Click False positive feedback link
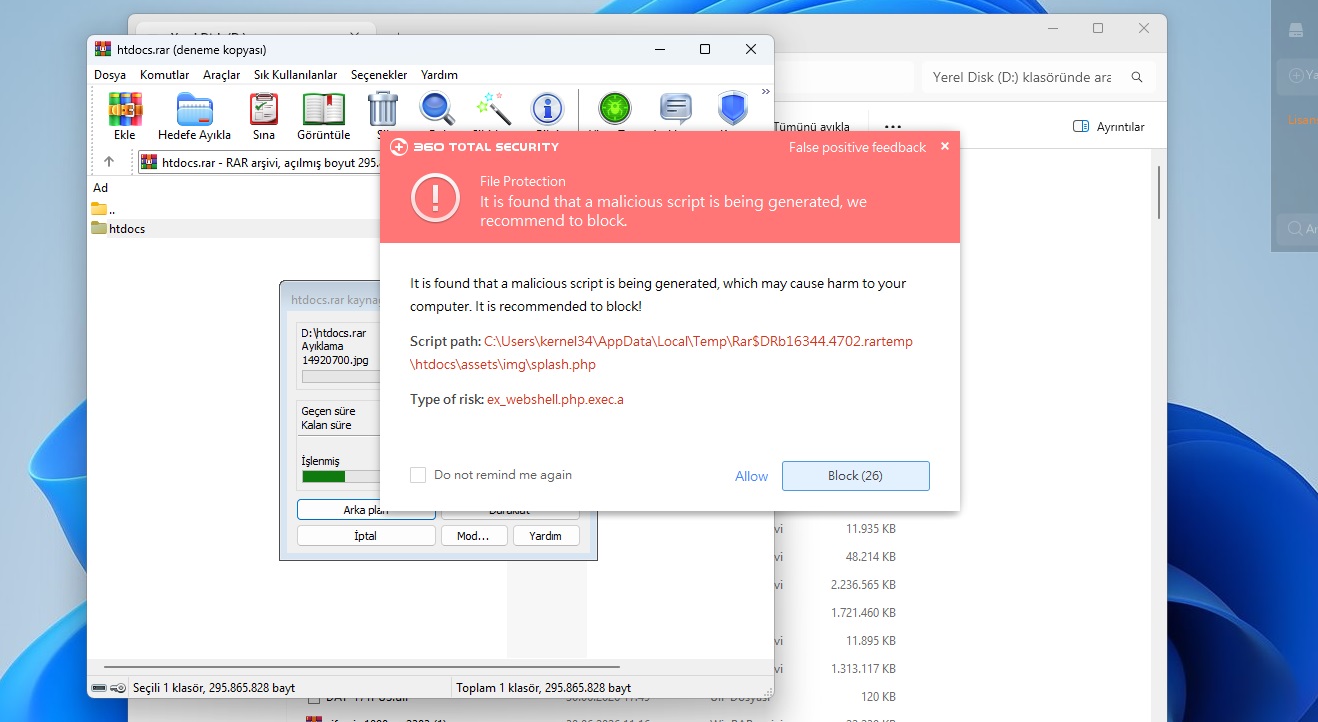Image resolution: width=1318 pixels, height=722 pixels. coord(857,147)
